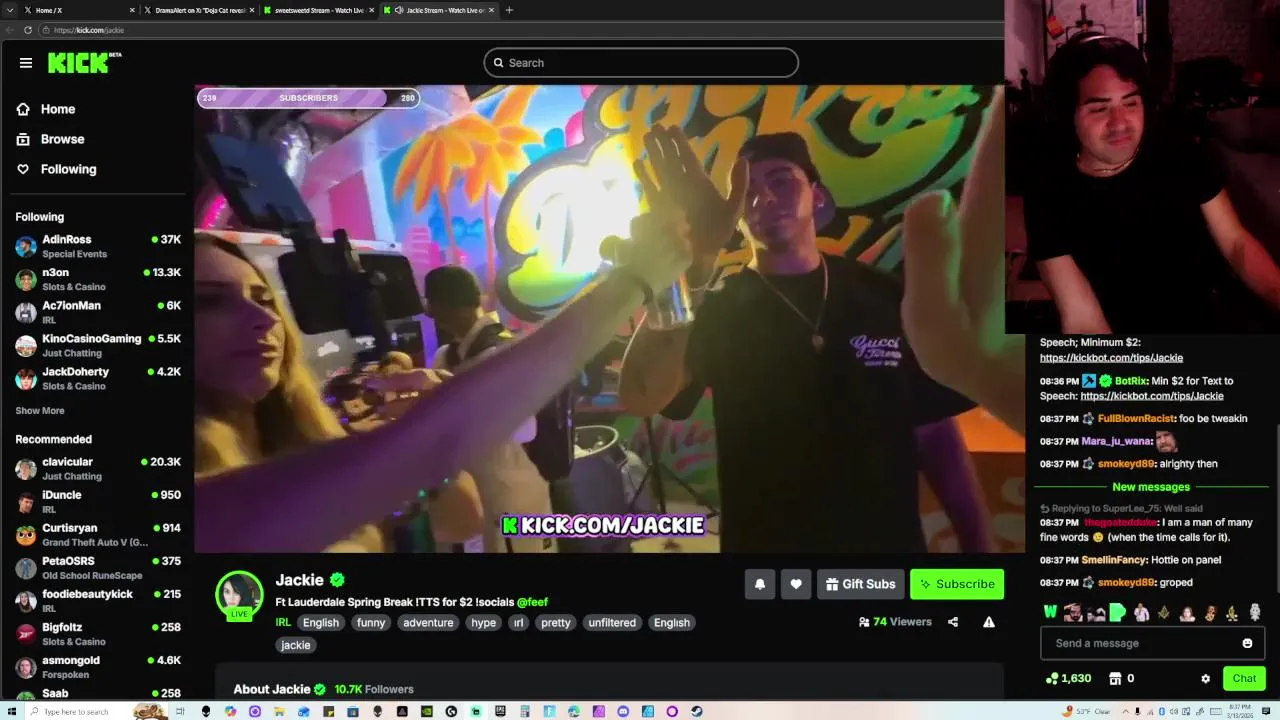Open n3on channel in Following list

tap(97, 279)
